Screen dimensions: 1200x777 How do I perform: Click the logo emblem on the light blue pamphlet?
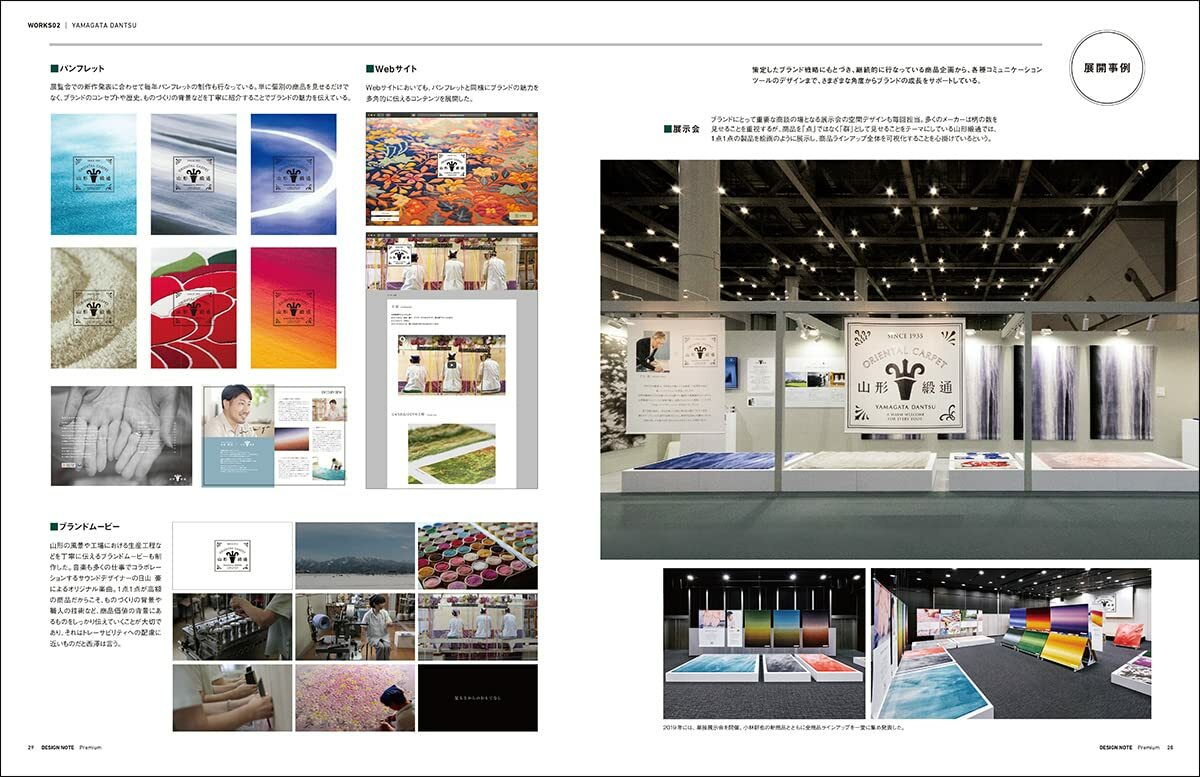point(93,173)
